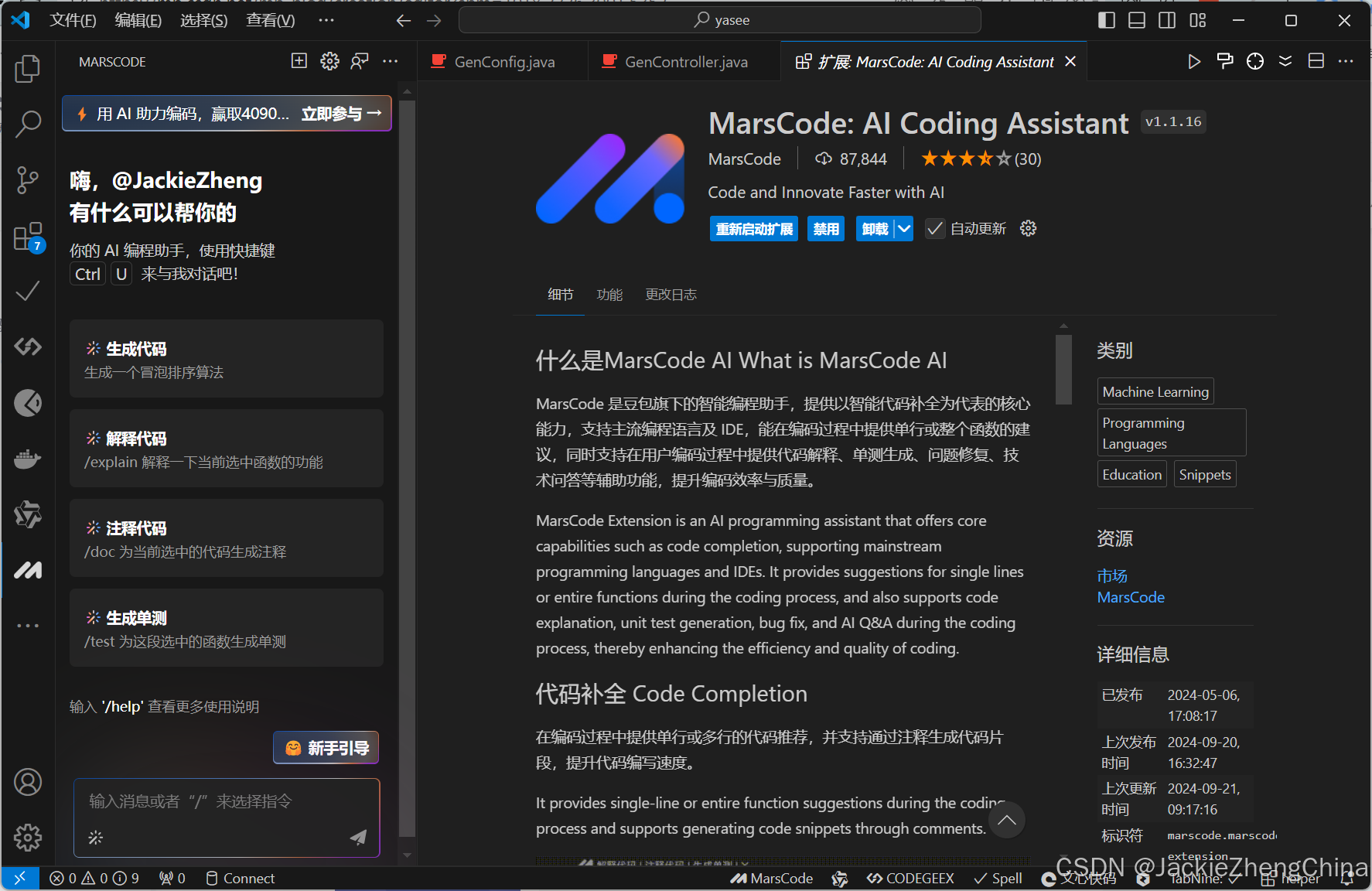Open the Source Control view
The image size is (1372, 891).
28,180
